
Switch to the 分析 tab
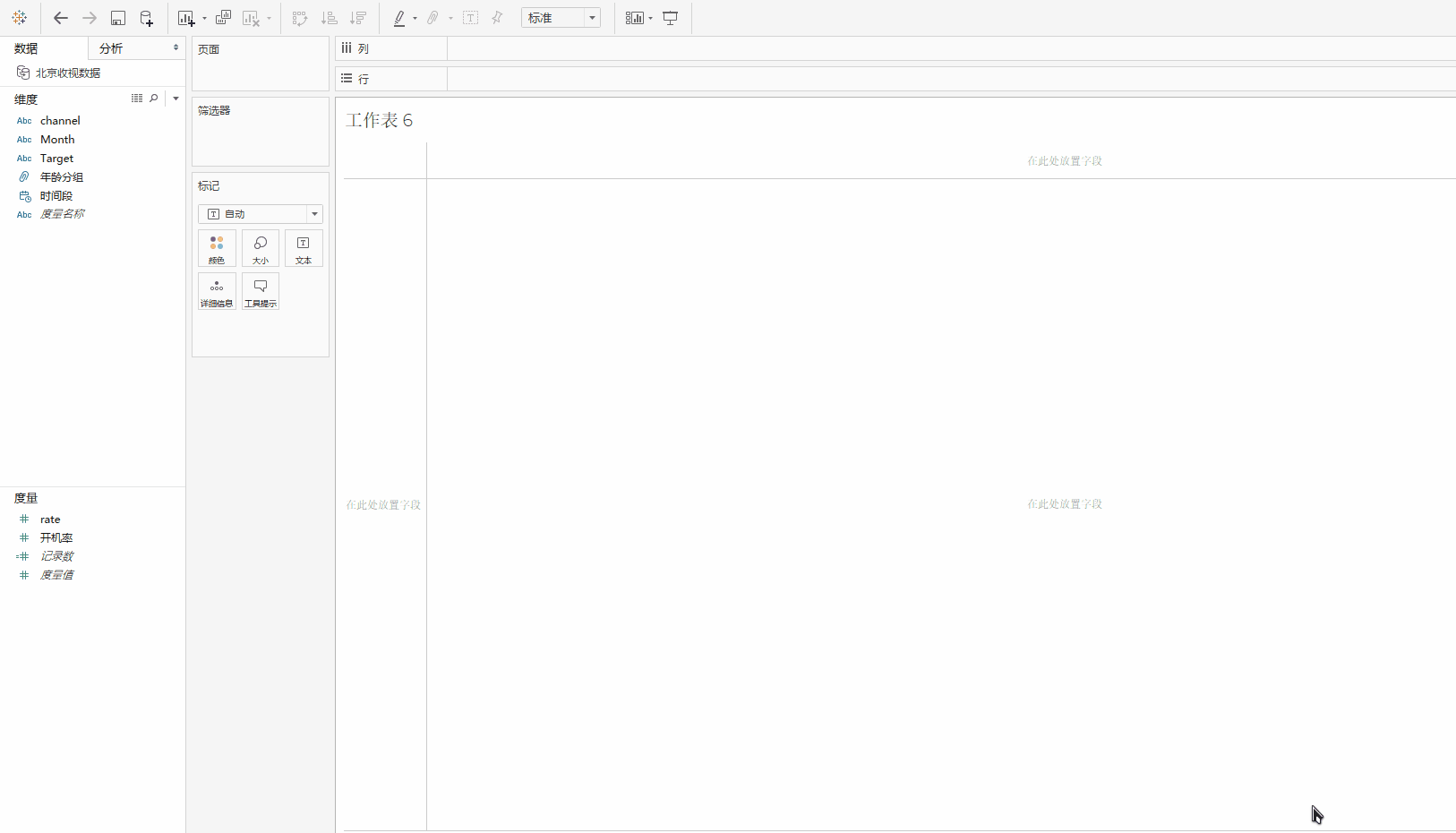click(111, 48)
